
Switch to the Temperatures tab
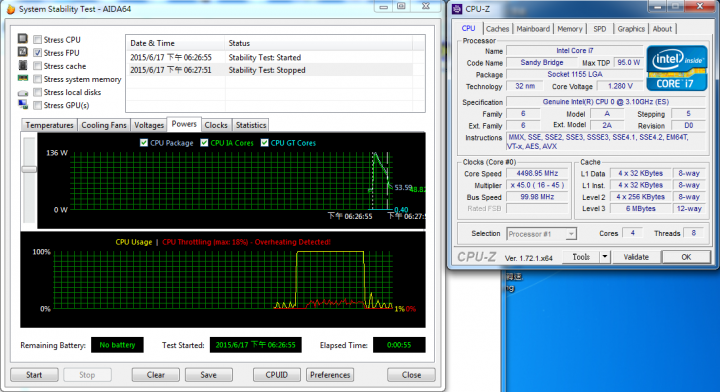point(49,125)
